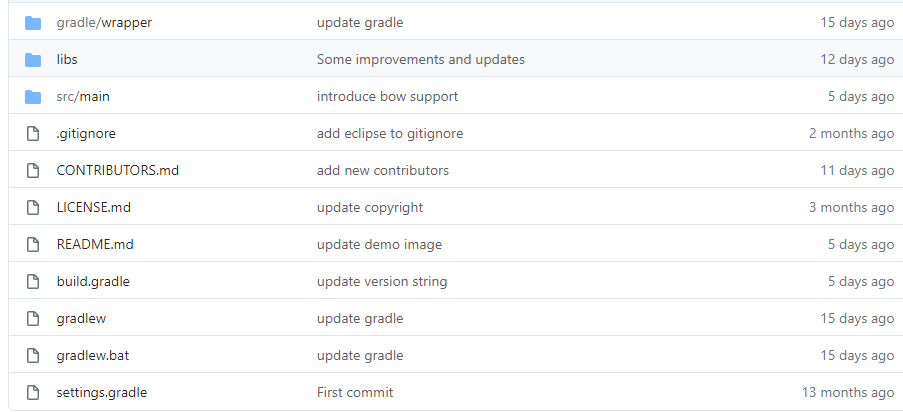Image resolution: width=903 pixels, height=412 pixels.
Task: Open the gradle/wrapper folder link
Action: [x=104, y=23]
